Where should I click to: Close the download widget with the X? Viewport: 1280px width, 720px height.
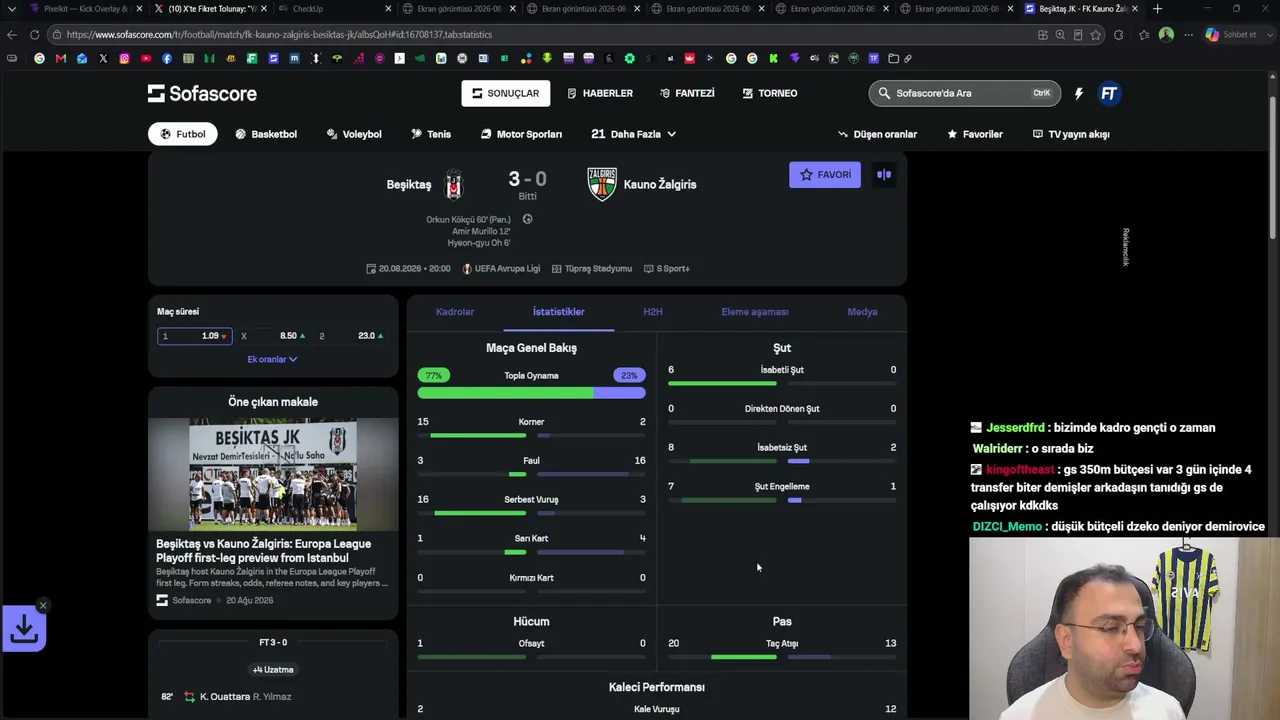43,605
